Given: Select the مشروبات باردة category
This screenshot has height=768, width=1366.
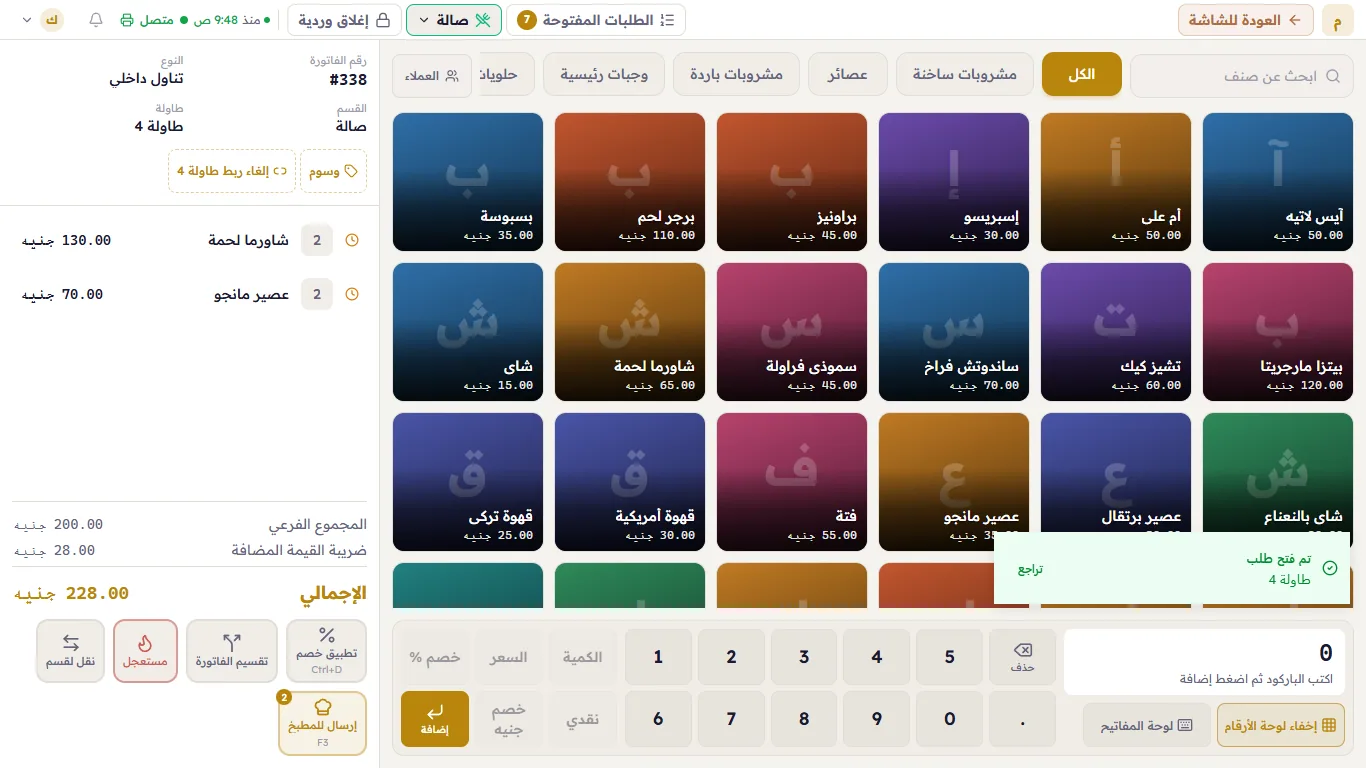Looking at the screenshot, I should [x=736, y=75].
